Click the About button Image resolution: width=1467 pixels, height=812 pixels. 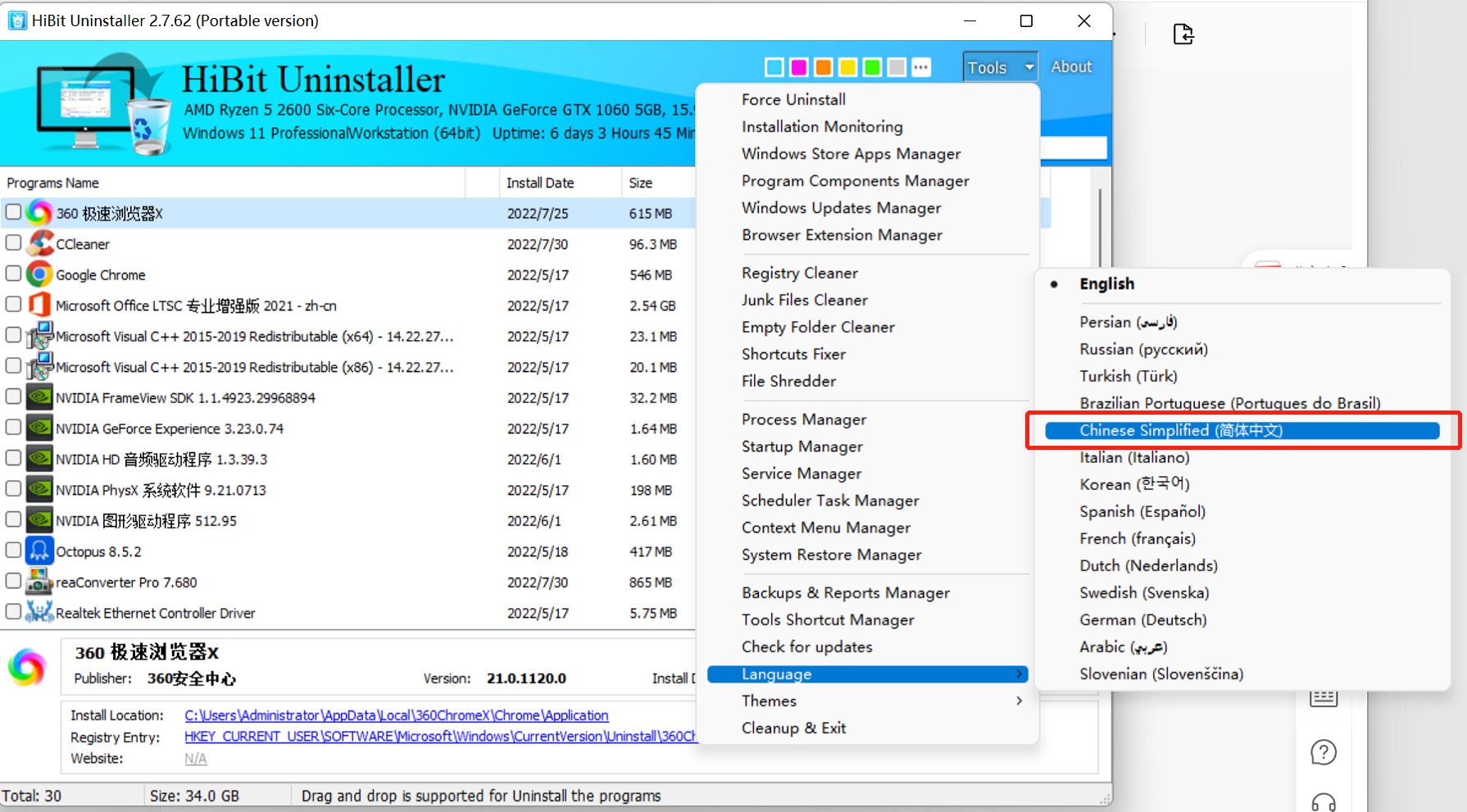pos(1071,66)
